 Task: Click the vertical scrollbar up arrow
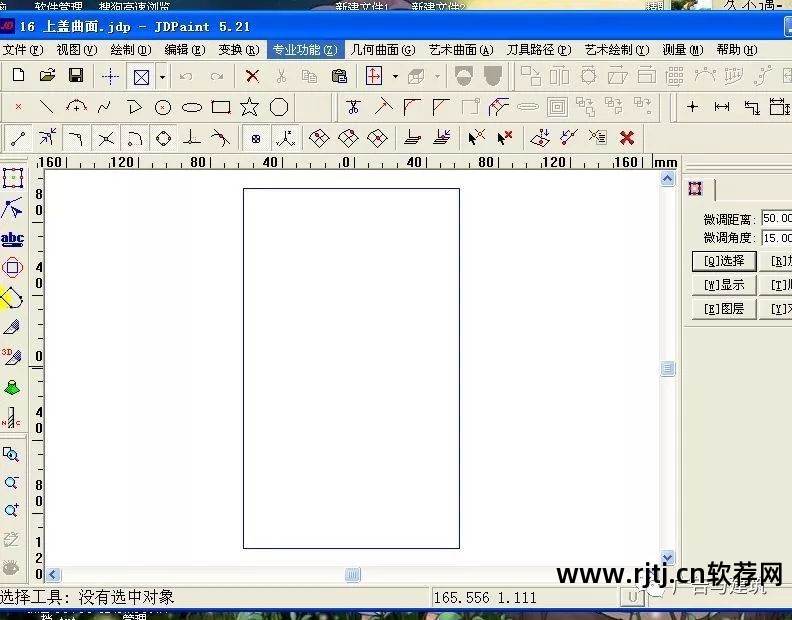click(667, 178)
